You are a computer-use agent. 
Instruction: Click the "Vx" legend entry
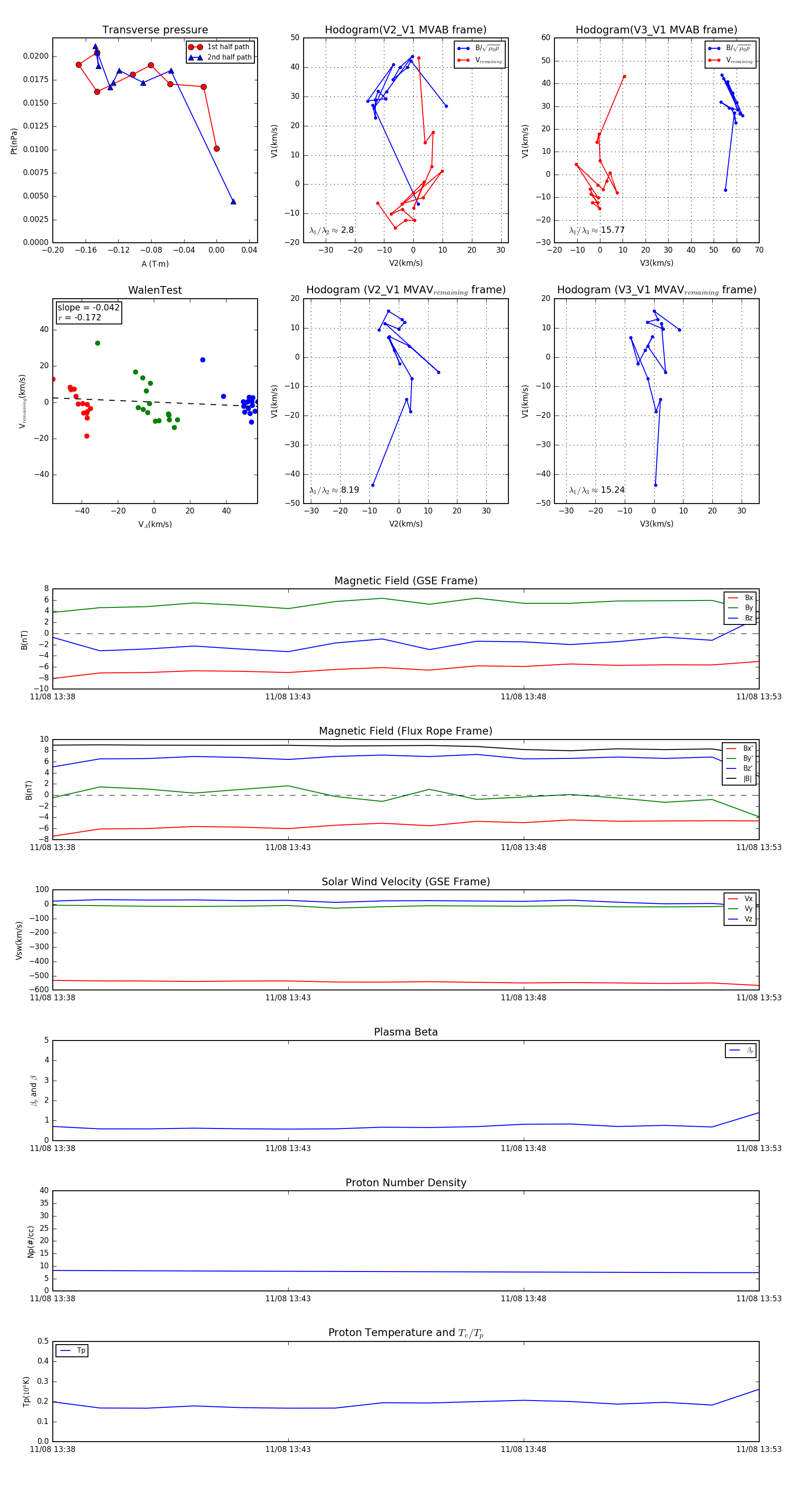[740, 899]
